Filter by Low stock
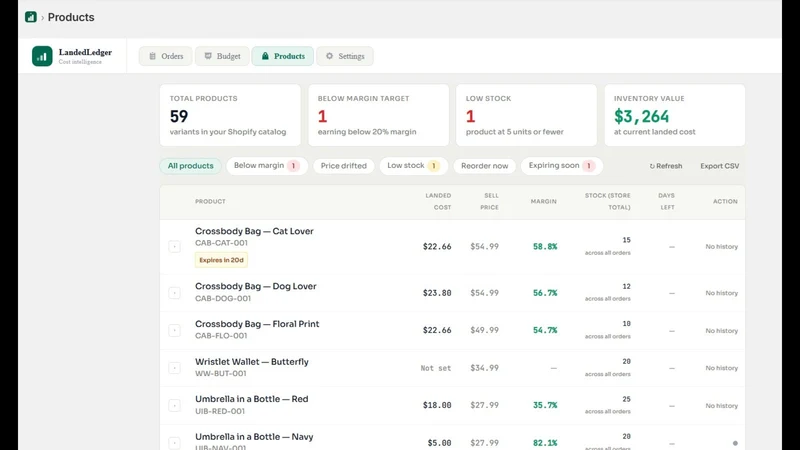 413,166
